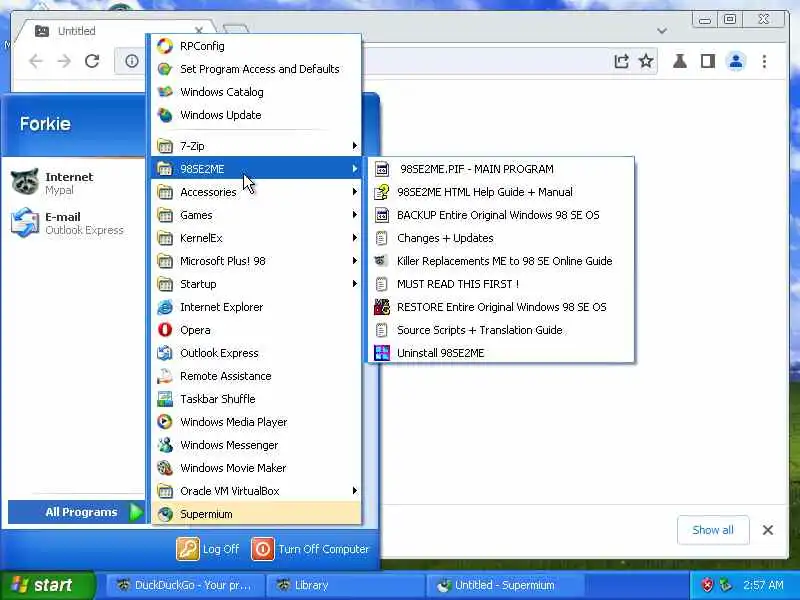Expand the 7-Zip submenu
Screen dimensions: 800x600
[x=256, y=146]
